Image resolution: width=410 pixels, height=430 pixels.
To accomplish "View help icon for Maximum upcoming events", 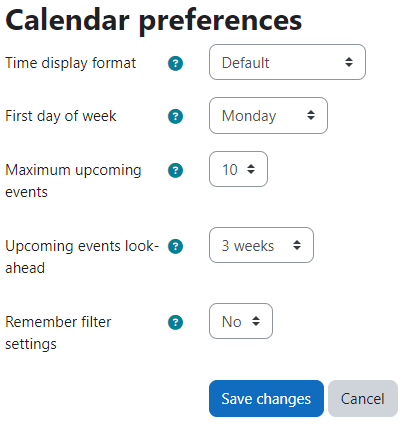I will 175,170.
